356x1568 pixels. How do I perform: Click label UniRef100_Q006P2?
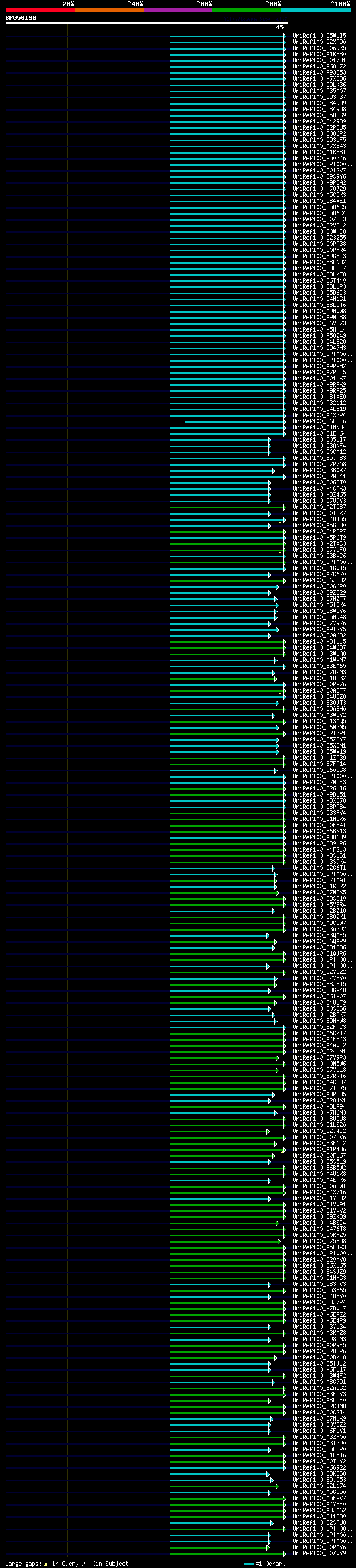319,134
